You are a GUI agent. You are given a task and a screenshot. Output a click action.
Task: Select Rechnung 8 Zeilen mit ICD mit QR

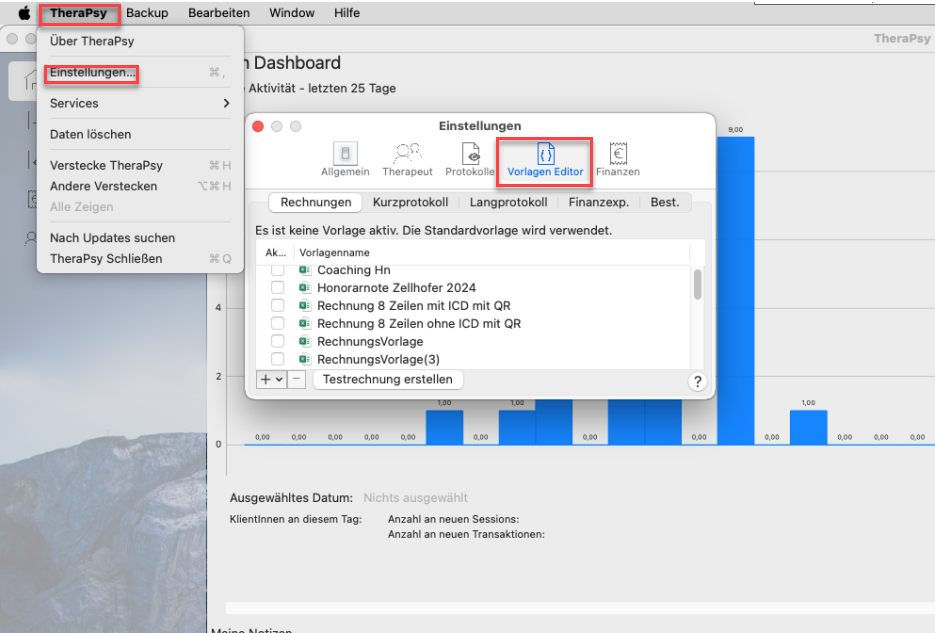[x=414, y=306]
